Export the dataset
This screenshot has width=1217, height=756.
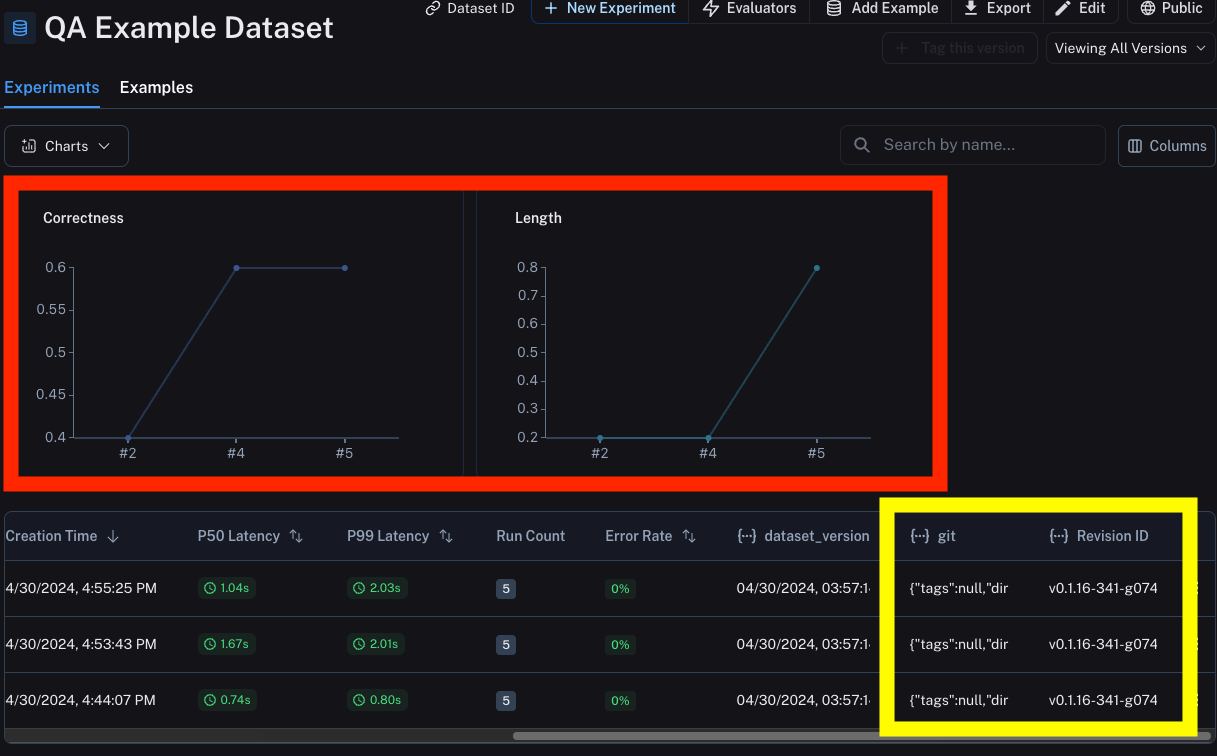tap(997, 8)
